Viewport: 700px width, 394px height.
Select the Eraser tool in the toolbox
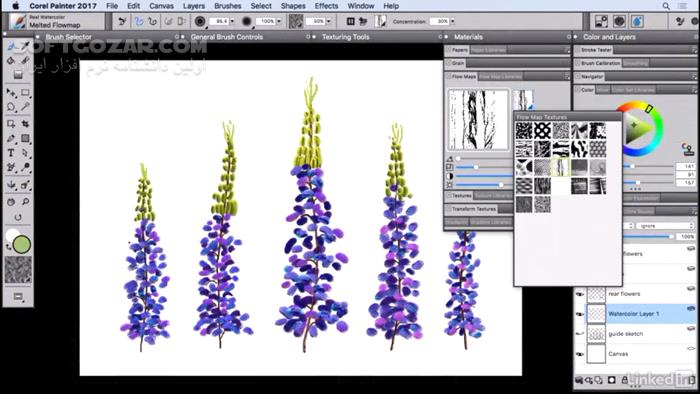pos(25,61)
